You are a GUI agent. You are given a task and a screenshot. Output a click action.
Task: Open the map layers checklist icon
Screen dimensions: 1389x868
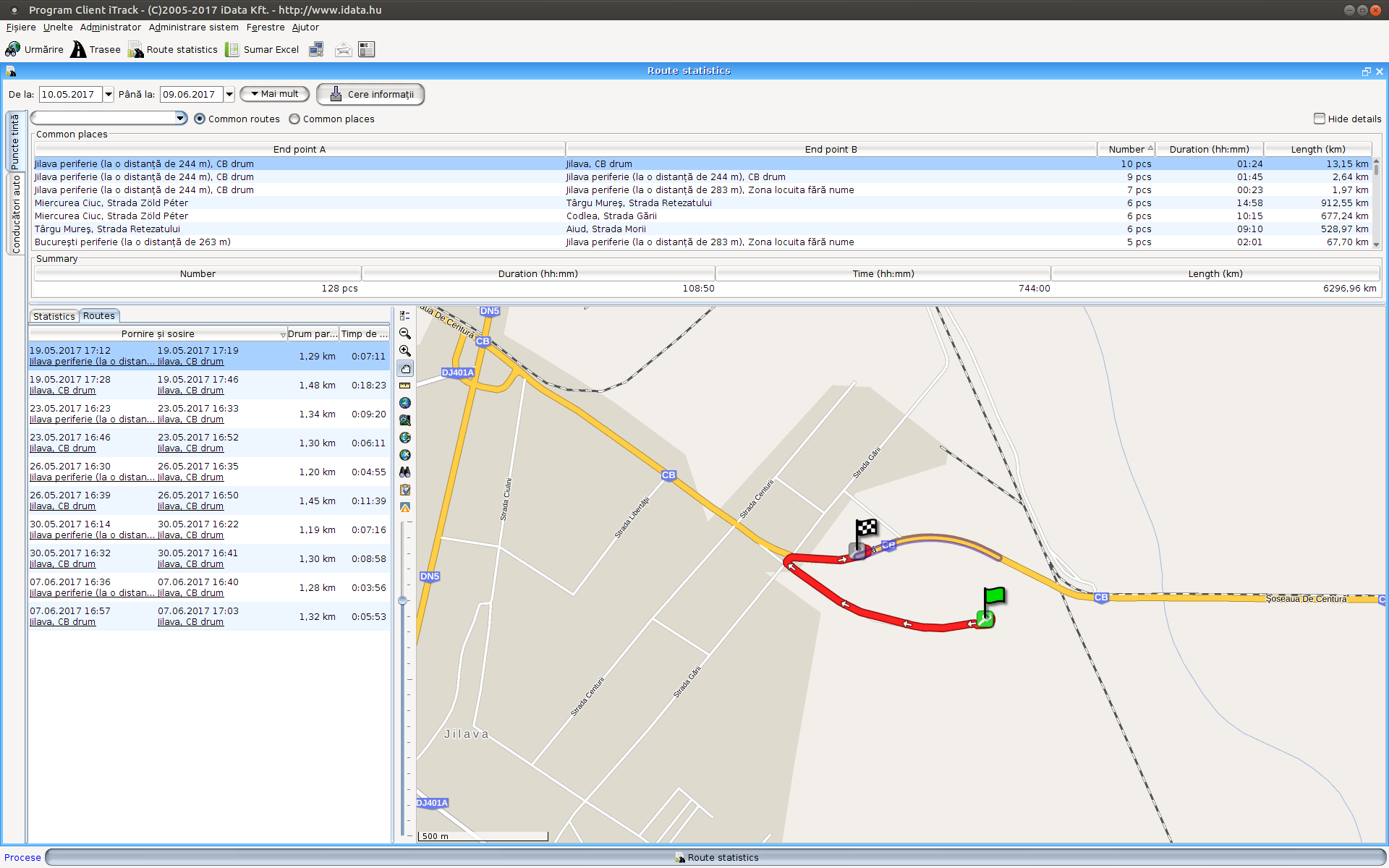click(405, 316)
